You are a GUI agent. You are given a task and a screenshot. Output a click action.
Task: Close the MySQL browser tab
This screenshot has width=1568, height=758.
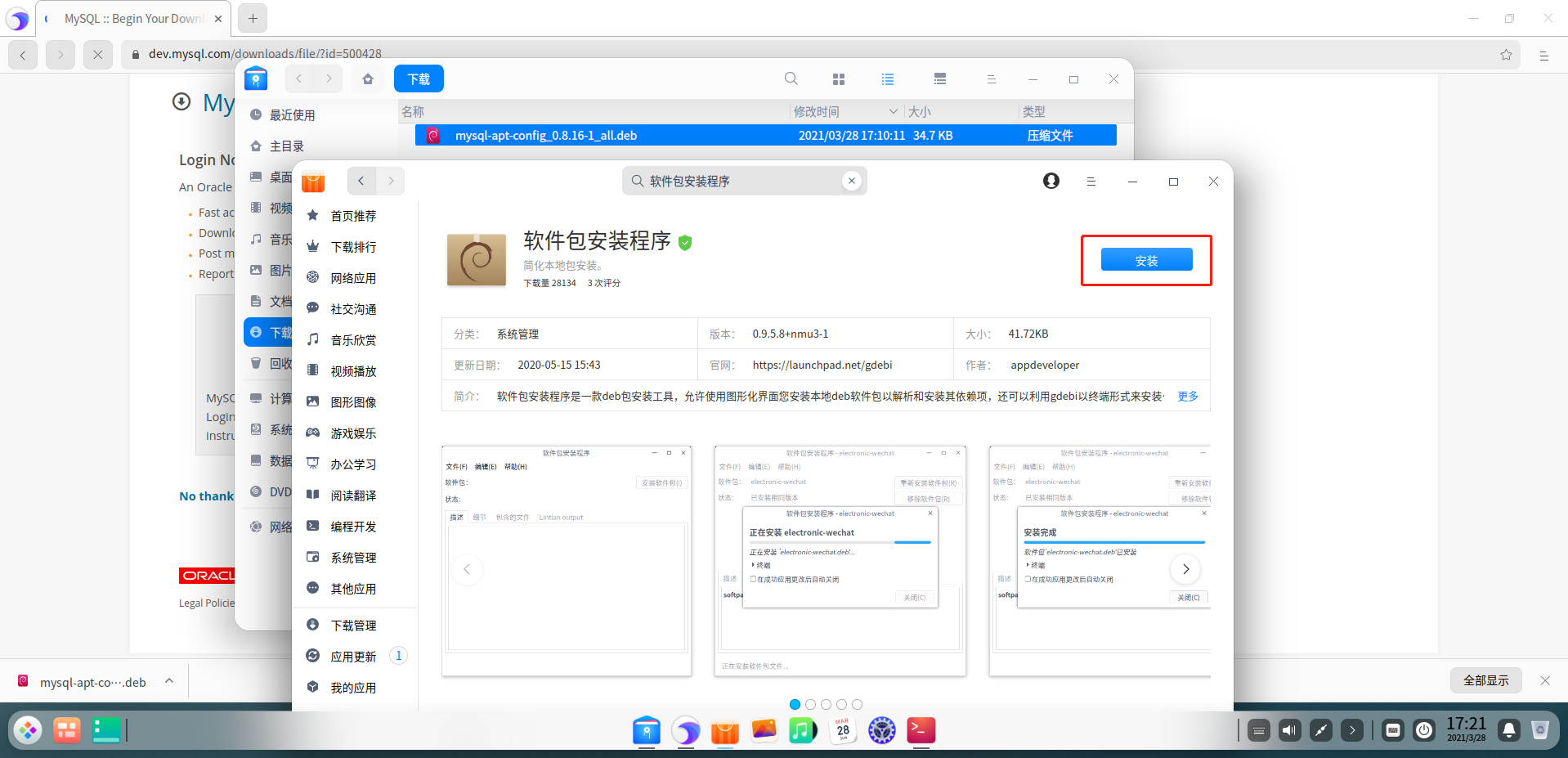[218, 19]
